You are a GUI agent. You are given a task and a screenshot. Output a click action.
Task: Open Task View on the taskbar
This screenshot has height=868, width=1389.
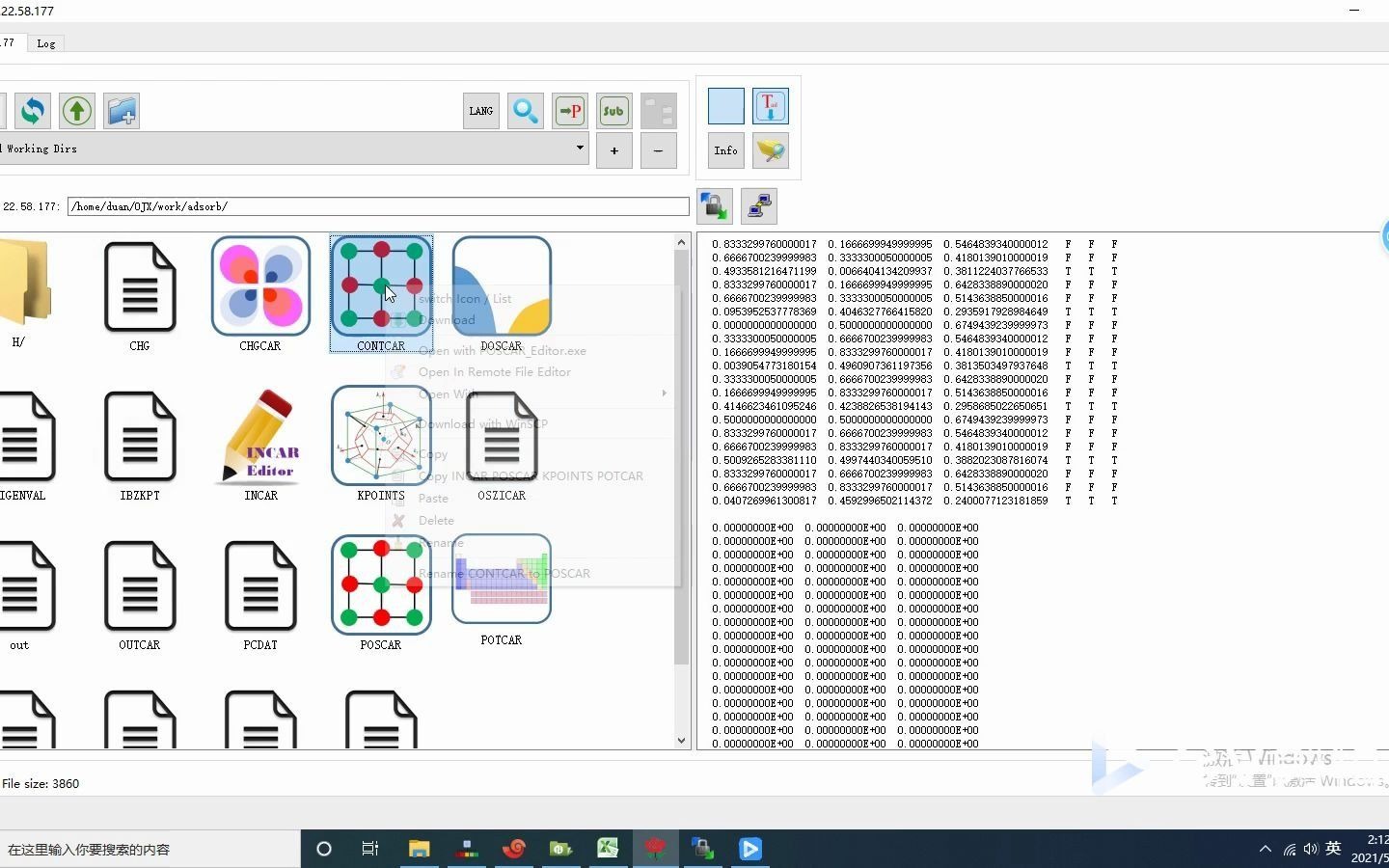(x=370, y=850)
